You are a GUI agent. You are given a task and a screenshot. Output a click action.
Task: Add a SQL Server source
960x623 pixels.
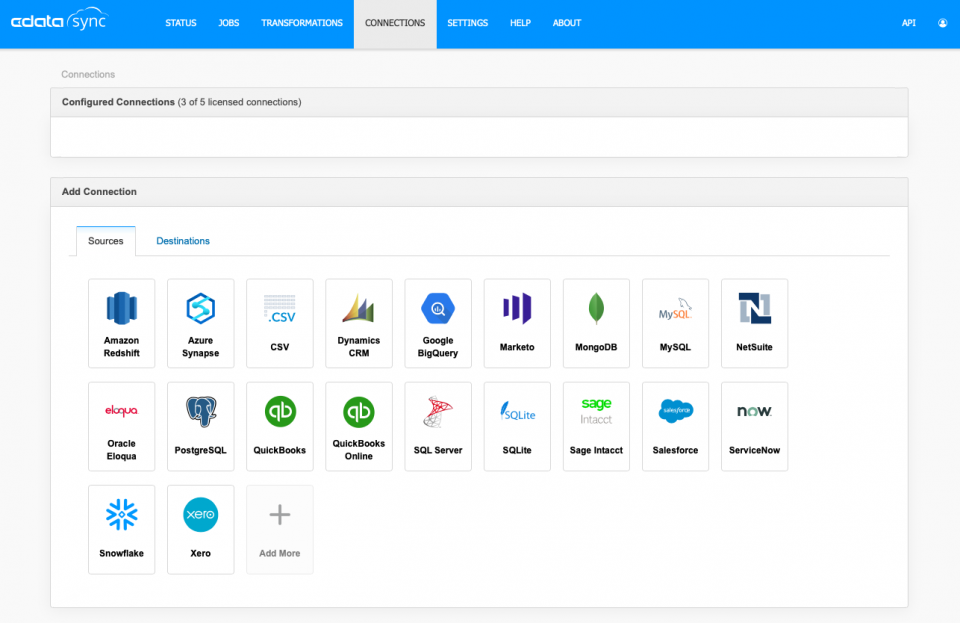click(437, 426)
